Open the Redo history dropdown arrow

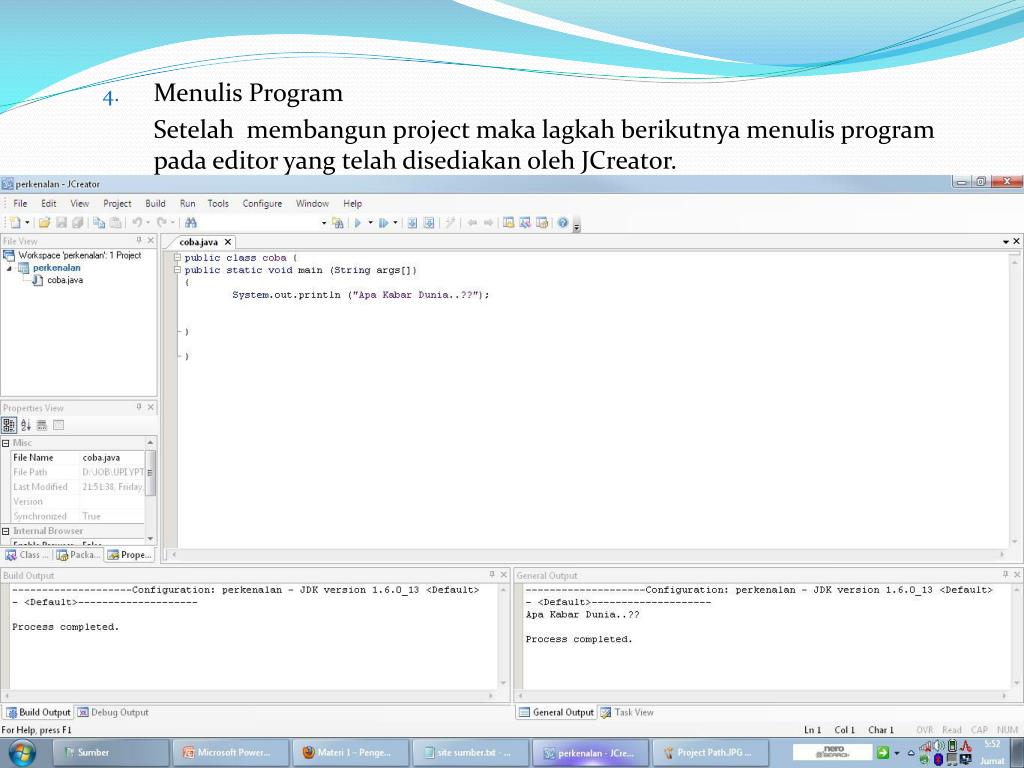173,223
